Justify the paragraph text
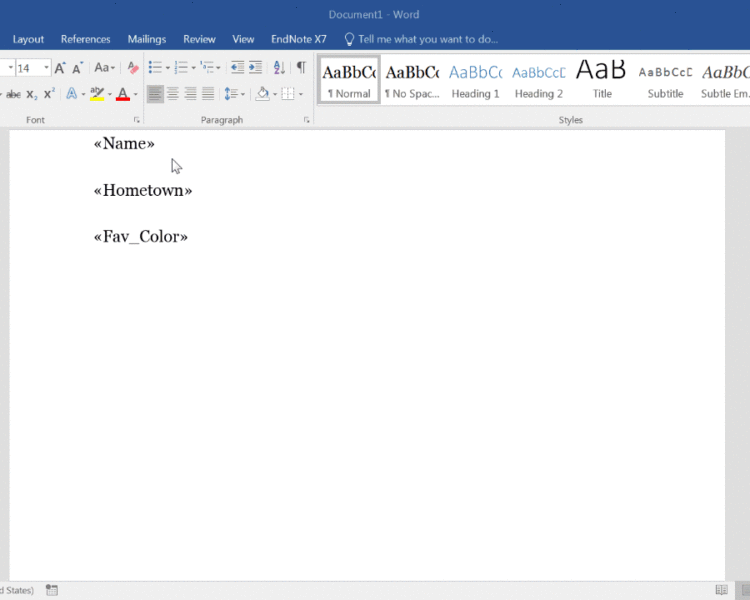Image resolution: width=750 pixels, height=600 pixels. tap(208, 94)
